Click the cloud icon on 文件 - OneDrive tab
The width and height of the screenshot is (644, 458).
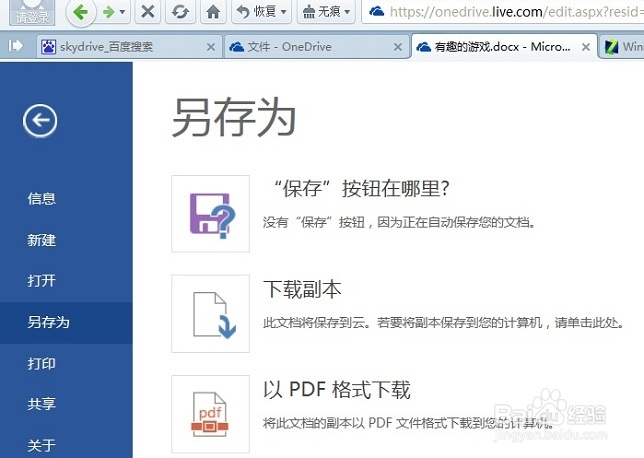(x=237, y=47)
